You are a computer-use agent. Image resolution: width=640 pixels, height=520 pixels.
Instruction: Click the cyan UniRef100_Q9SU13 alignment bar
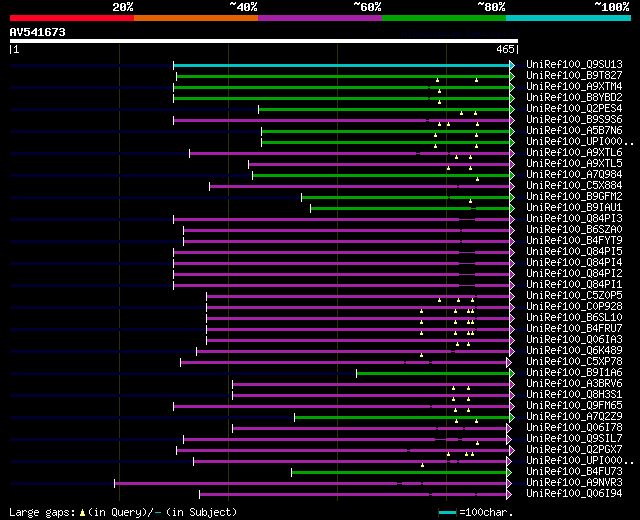pos(341,65)
